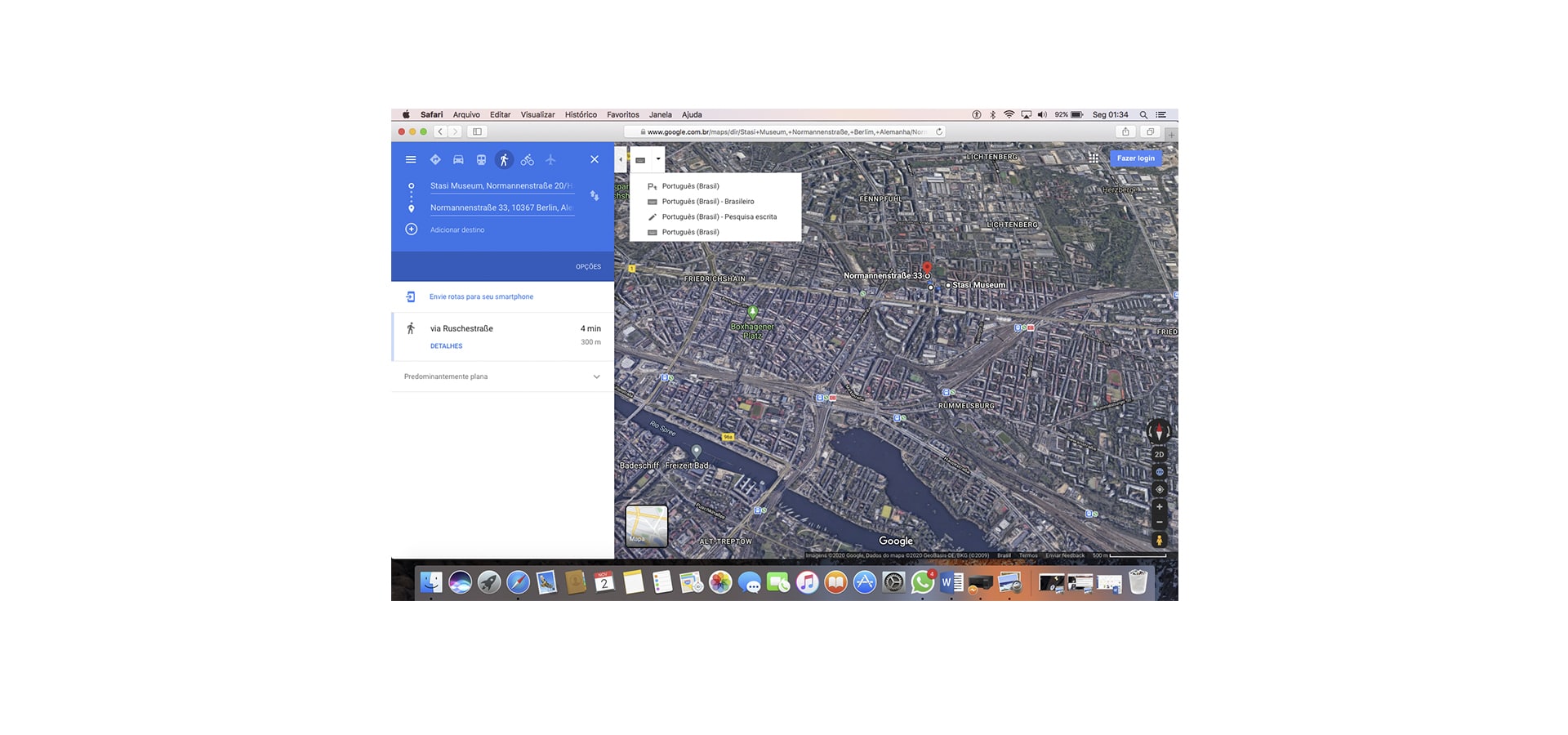Open Termos link in map footer
This screenshot has width=1568, height=735.
pyautogui.click(x=1028, y=555)
